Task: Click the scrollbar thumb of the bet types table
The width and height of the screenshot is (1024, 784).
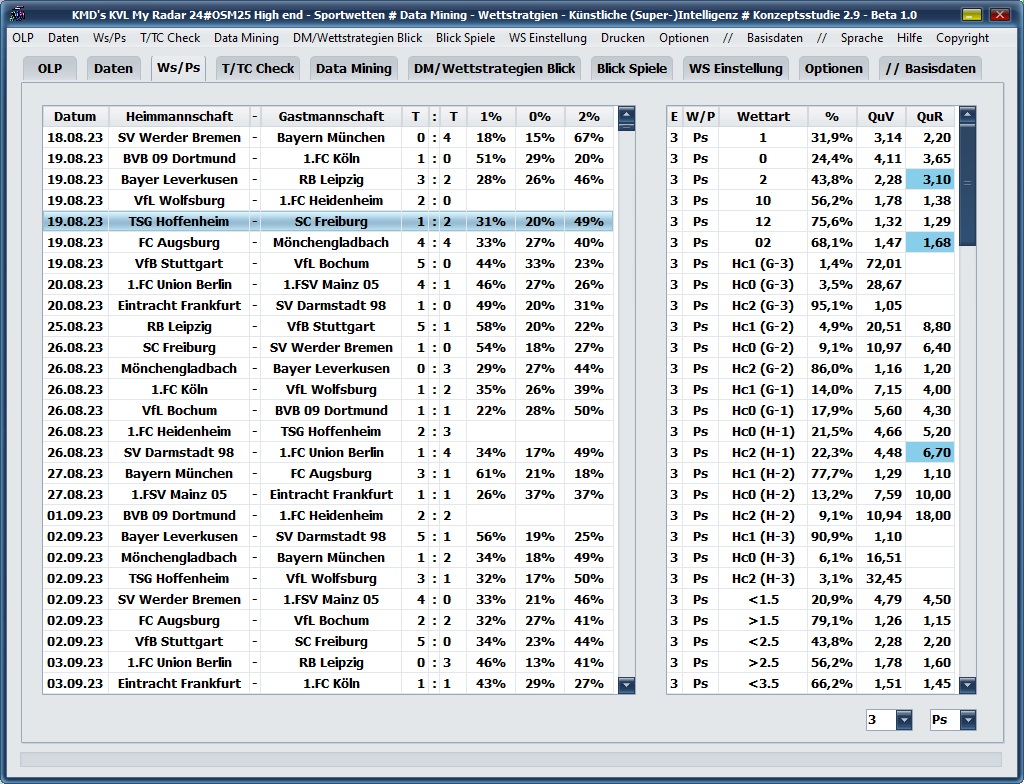Action: point(968,185)
